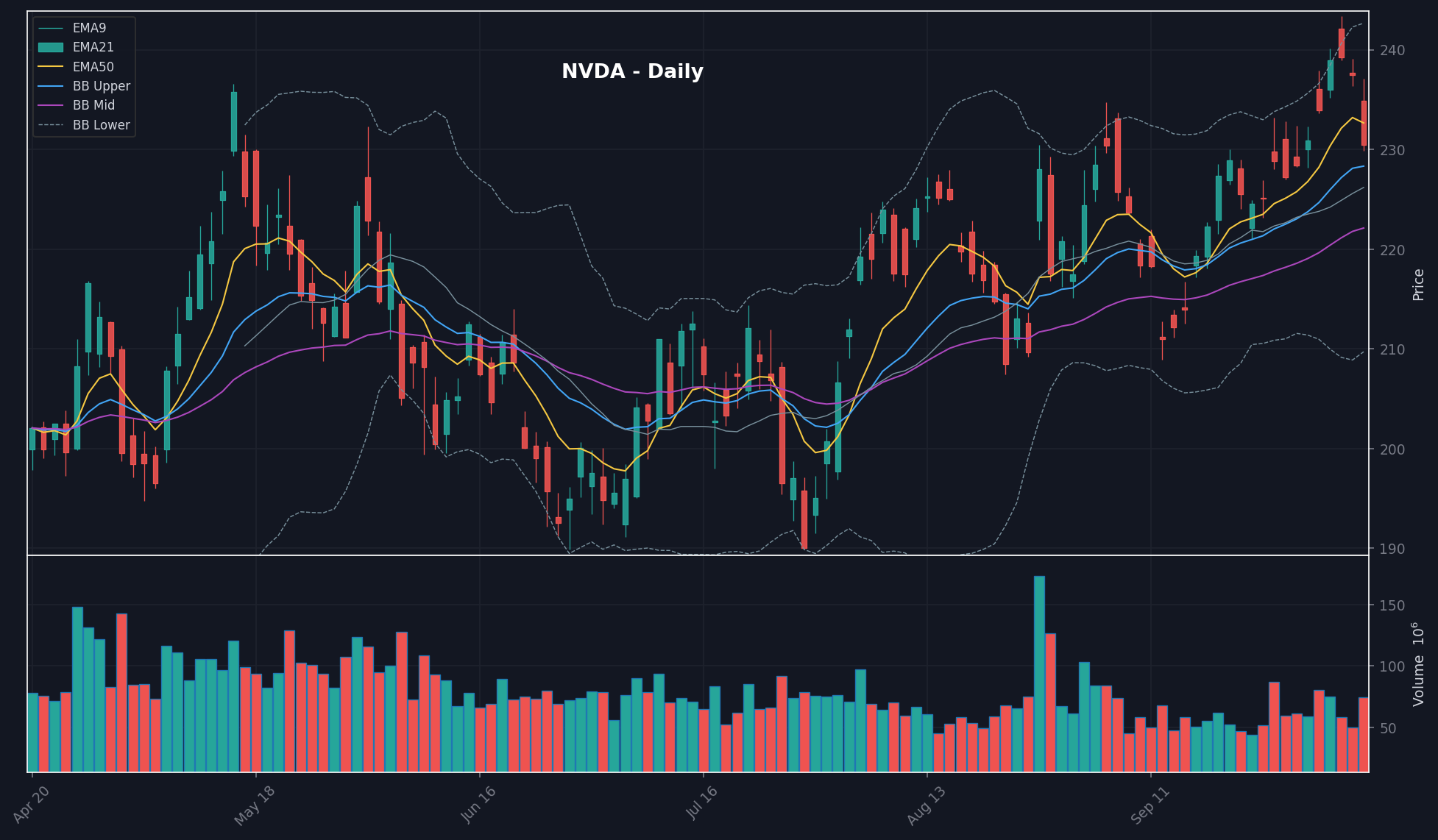Click the 240 price axis tick
This screenshot has height=840, width=1438.
(1393, 50)
